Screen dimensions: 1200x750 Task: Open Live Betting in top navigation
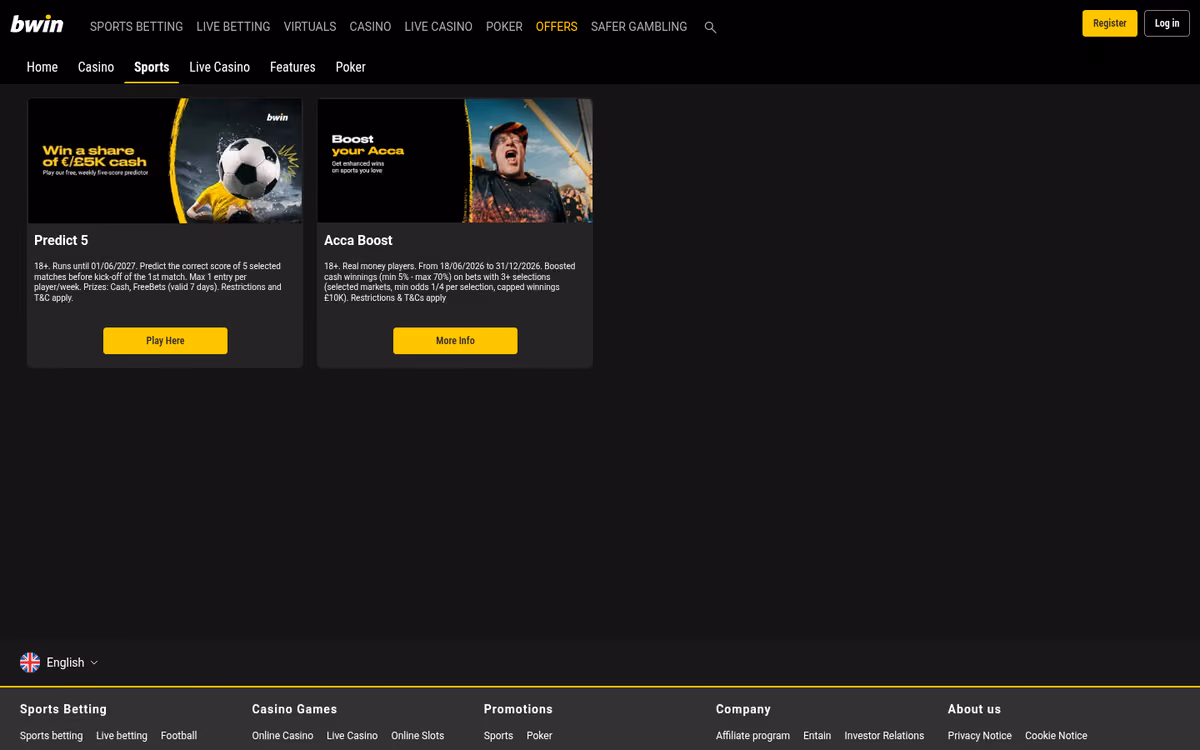[233, 27]
